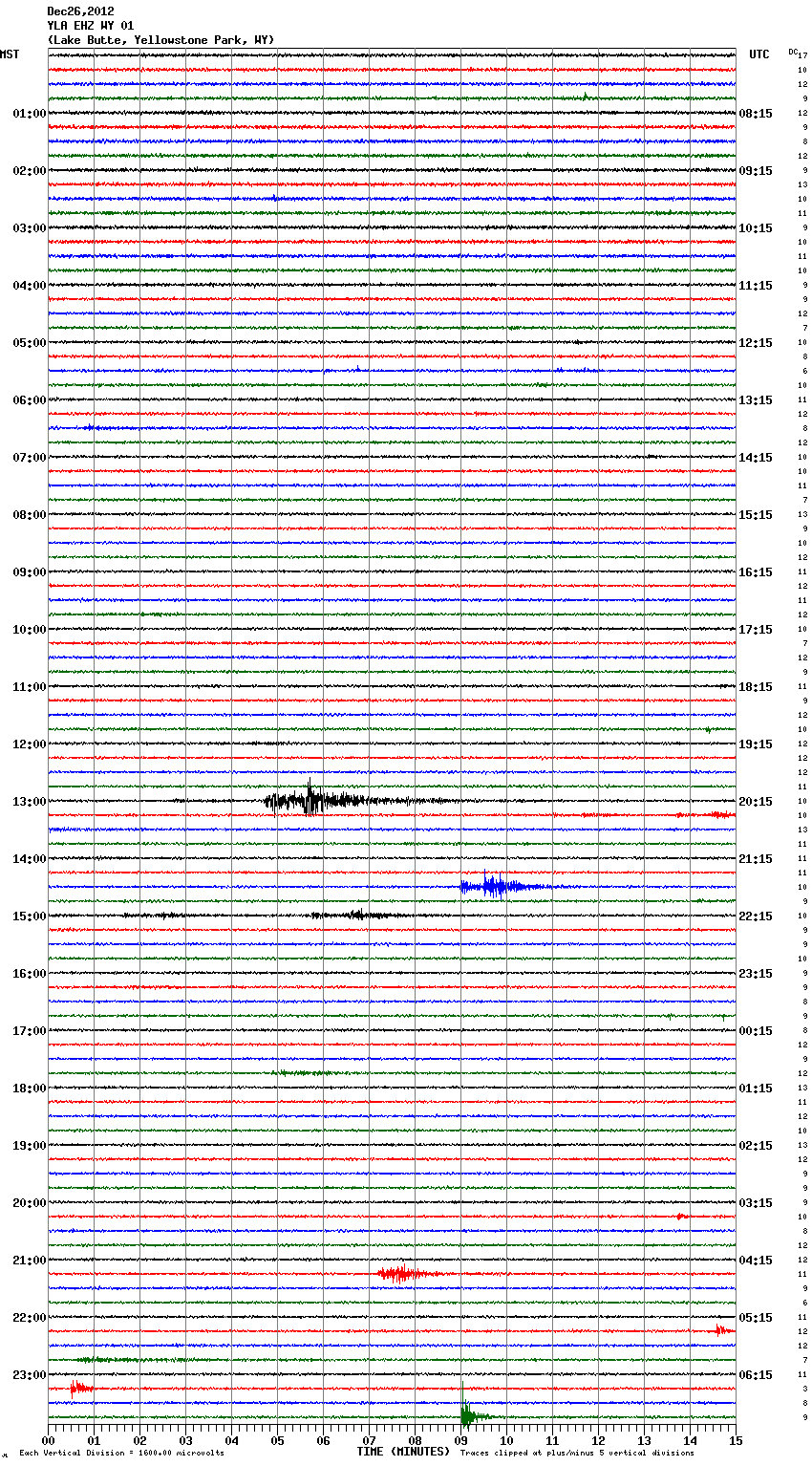Click the 22:15 UTC time label
The height and width of the screenshot is (1466, 812).
[756, 916]
